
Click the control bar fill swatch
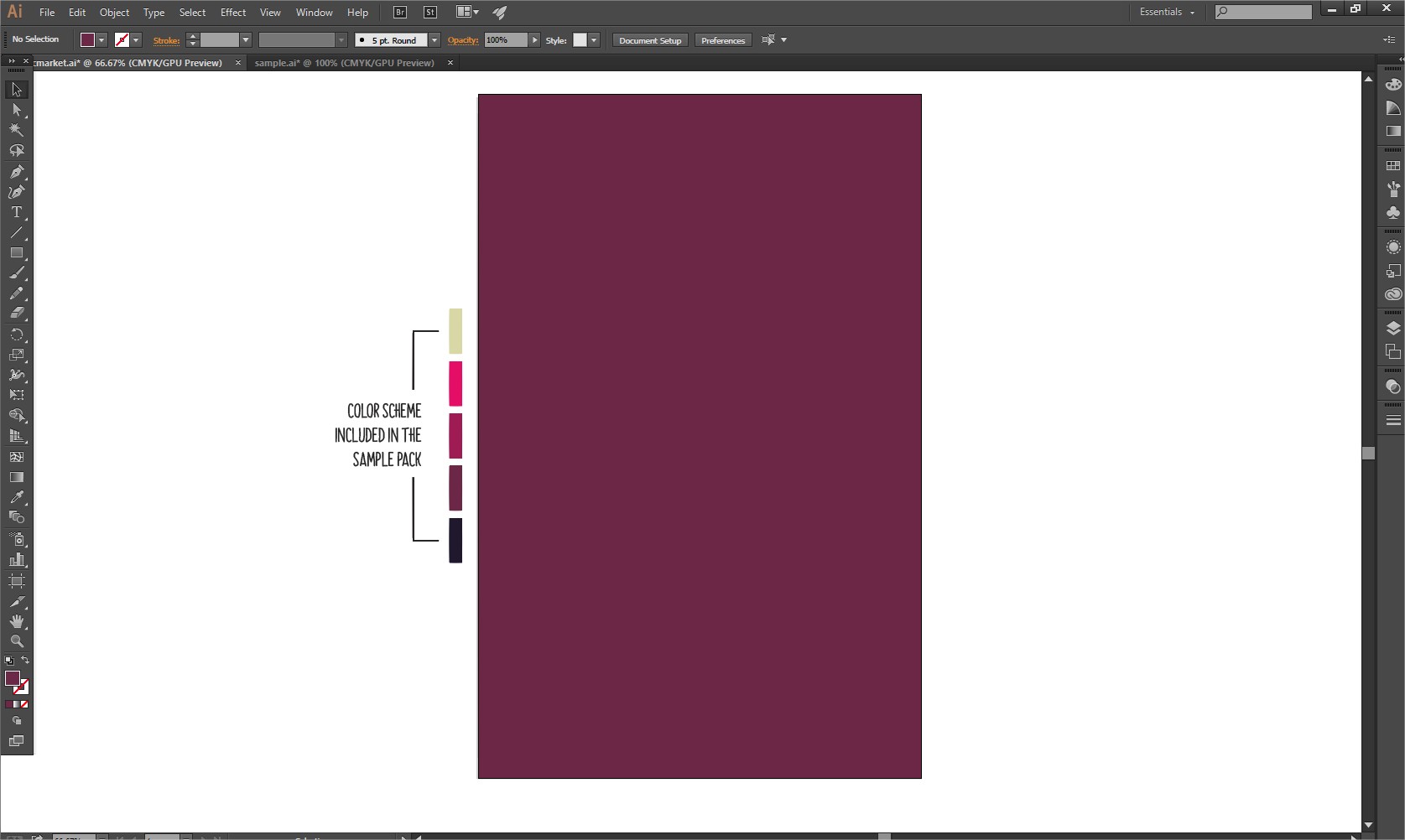pyautogui.click(x=87, y=40)
